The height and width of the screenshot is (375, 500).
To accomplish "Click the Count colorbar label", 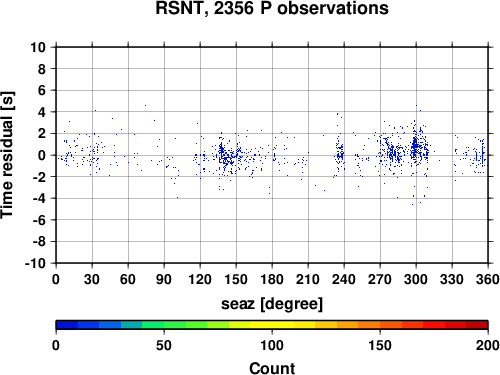I will coord(272,368).
